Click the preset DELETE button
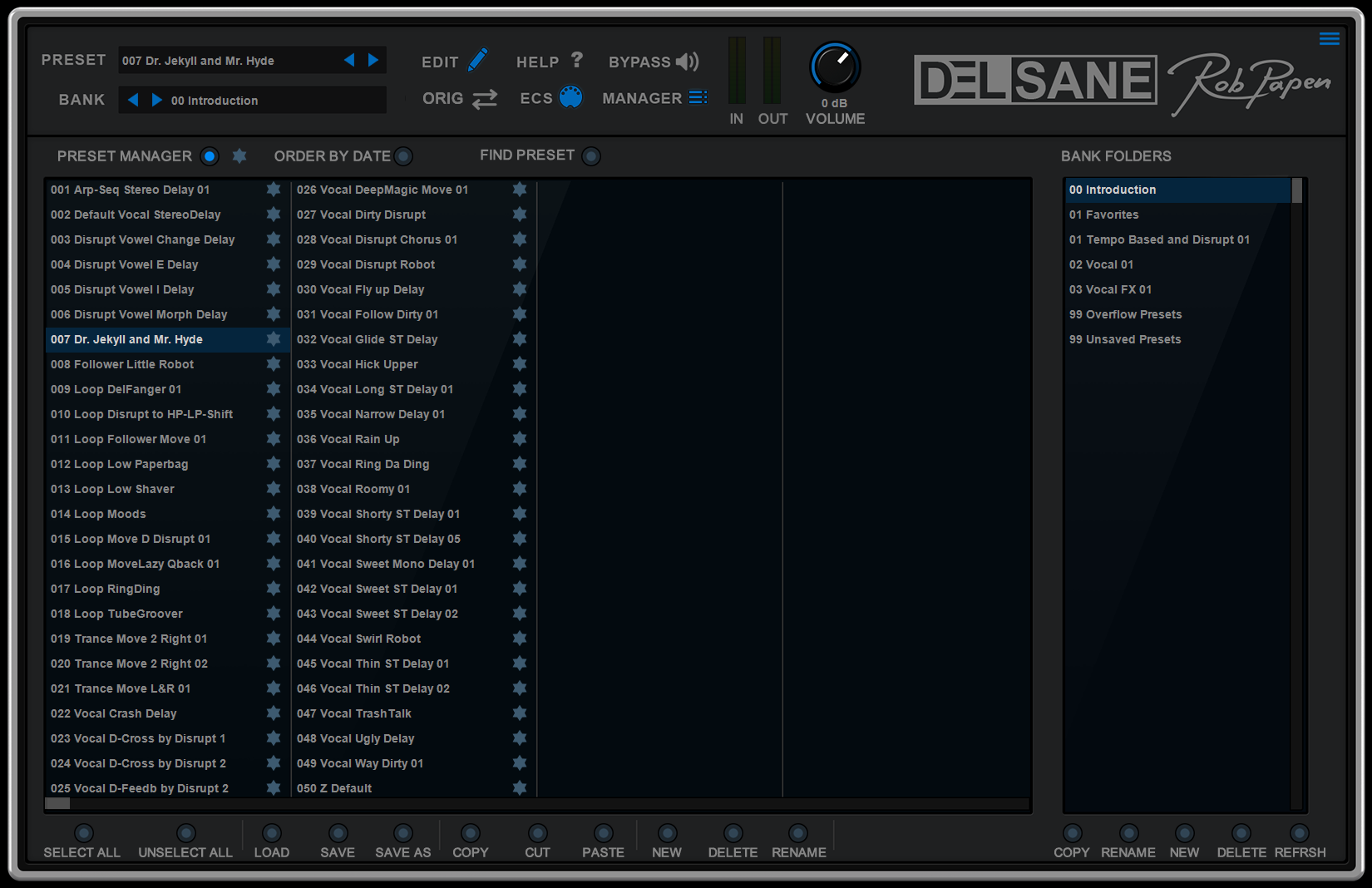 [x=733, y=833]
